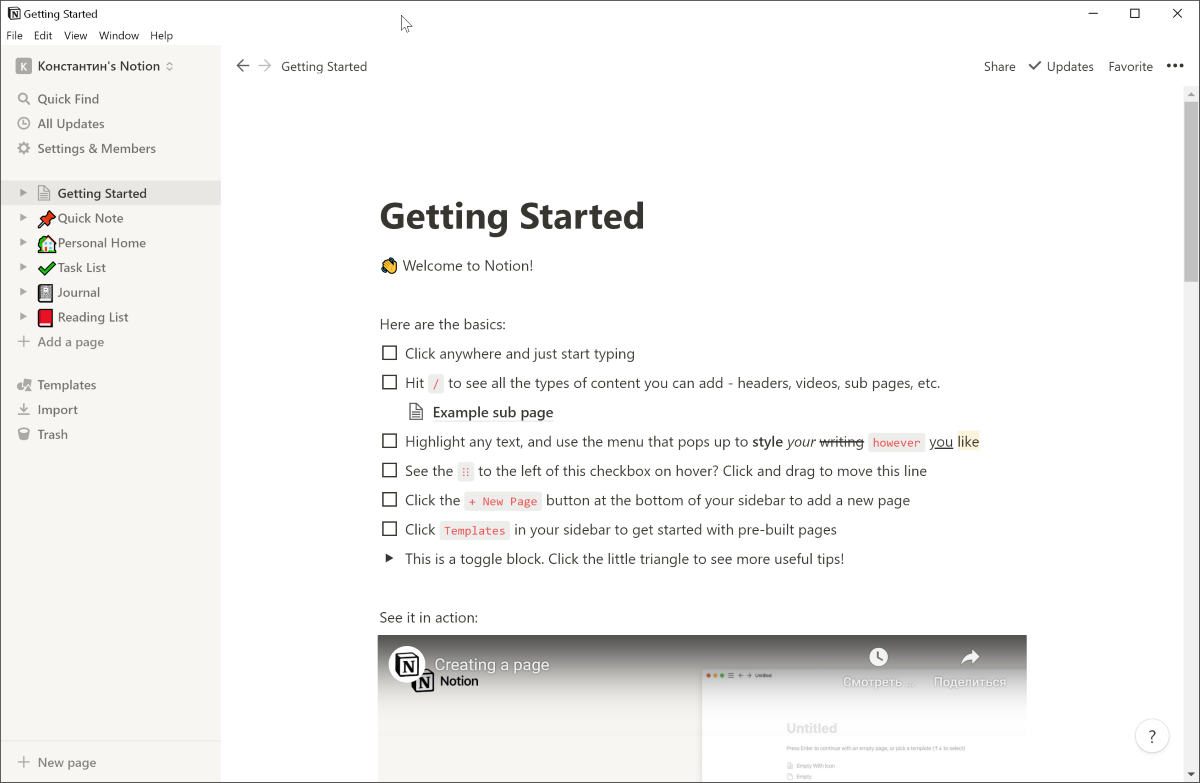Click the checkmark icon beside Updates
Screen dimensions: 1200x783
[1035, 66]
